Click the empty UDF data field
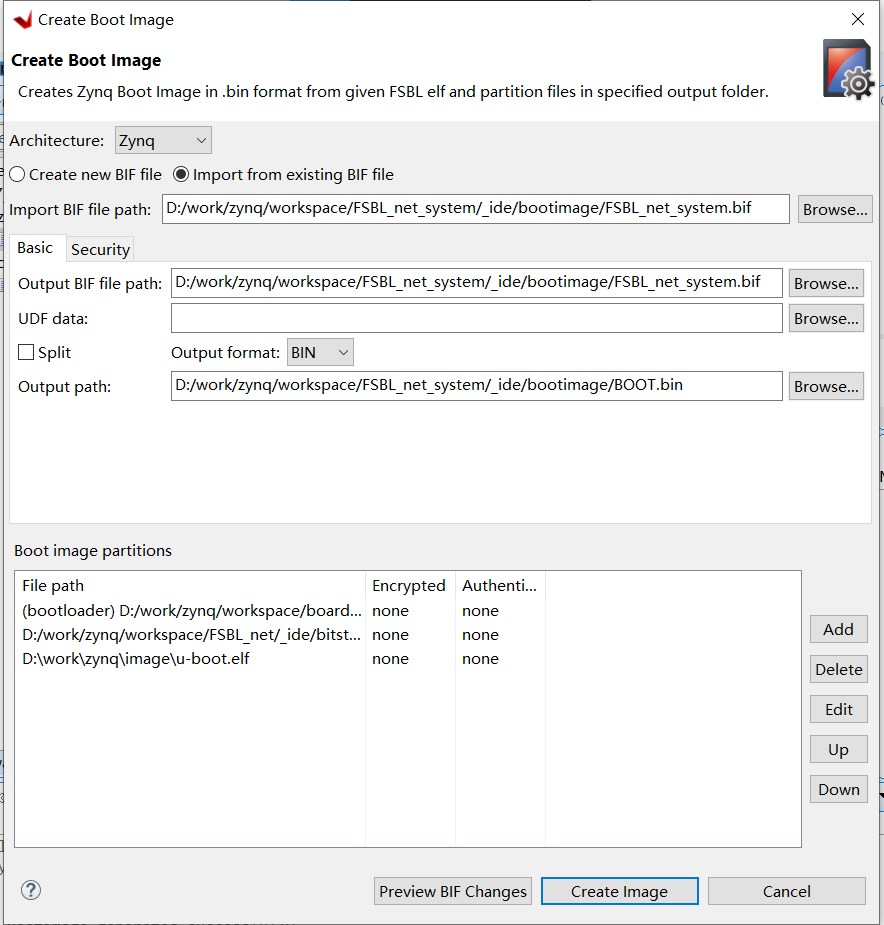Image resolution: width=884 pixels, height=925 pixels. click(477, 318)
